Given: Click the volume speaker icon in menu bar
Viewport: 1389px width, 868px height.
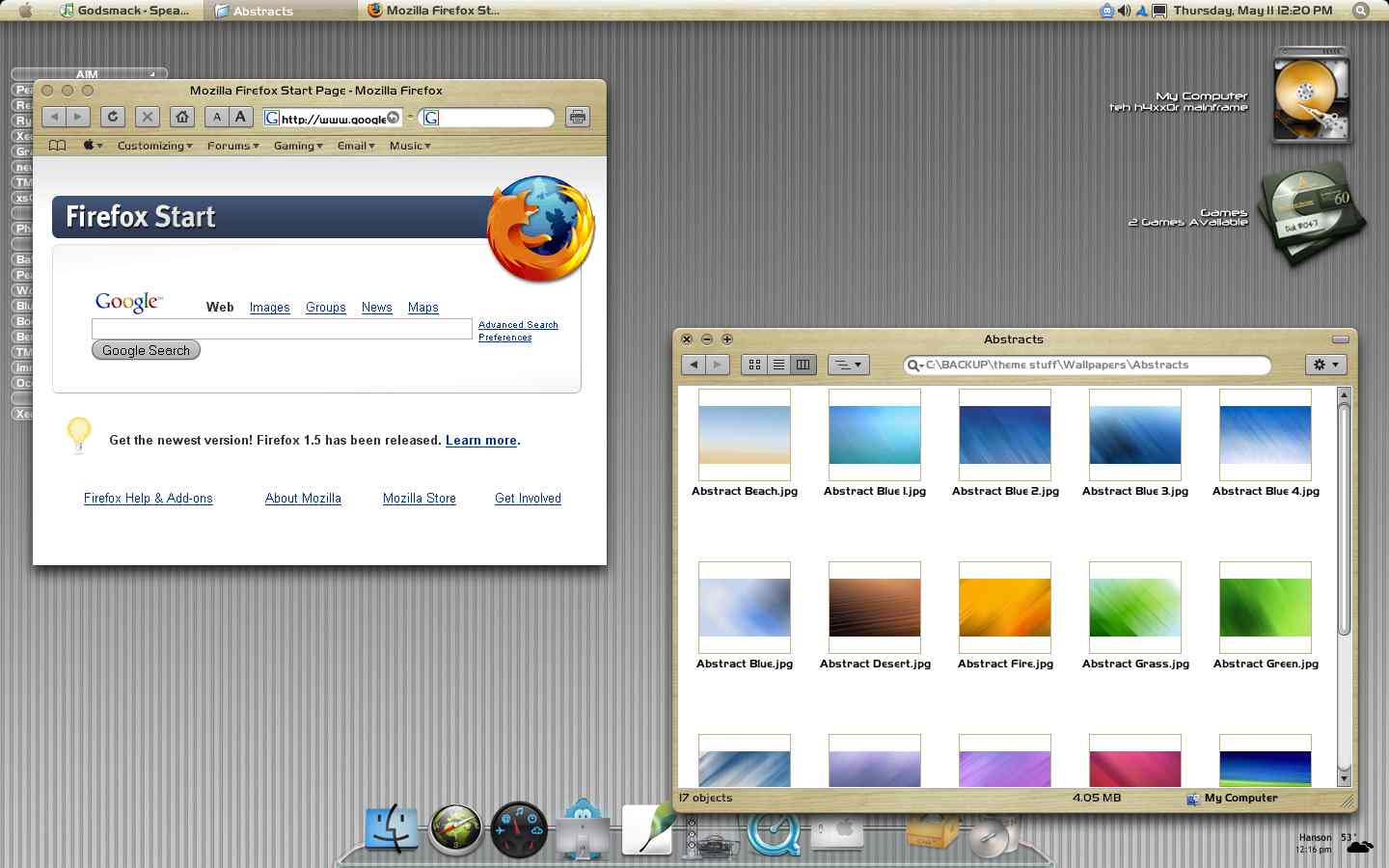Looking at the screenshot, I should [x=1124, y=11].
